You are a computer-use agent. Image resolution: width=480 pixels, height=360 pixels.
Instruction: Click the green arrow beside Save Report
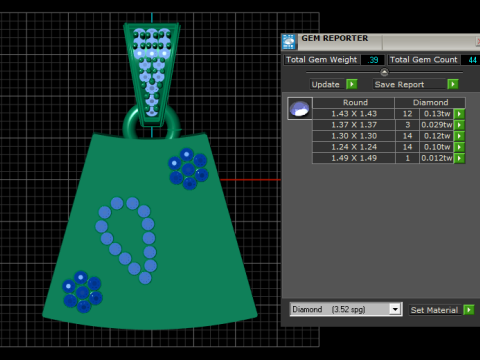(453, 84)
